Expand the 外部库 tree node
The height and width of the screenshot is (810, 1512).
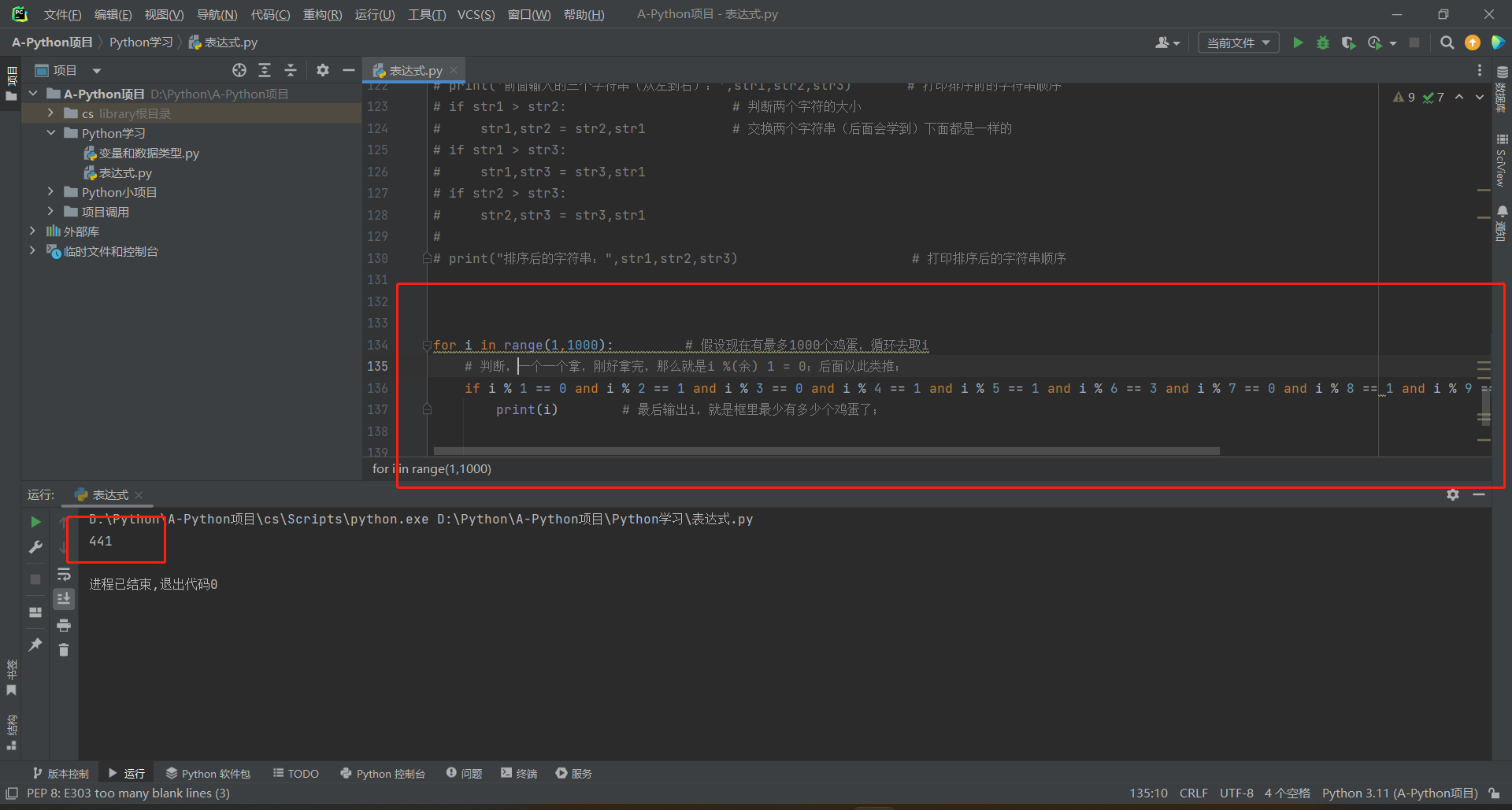tap(32, 231)
